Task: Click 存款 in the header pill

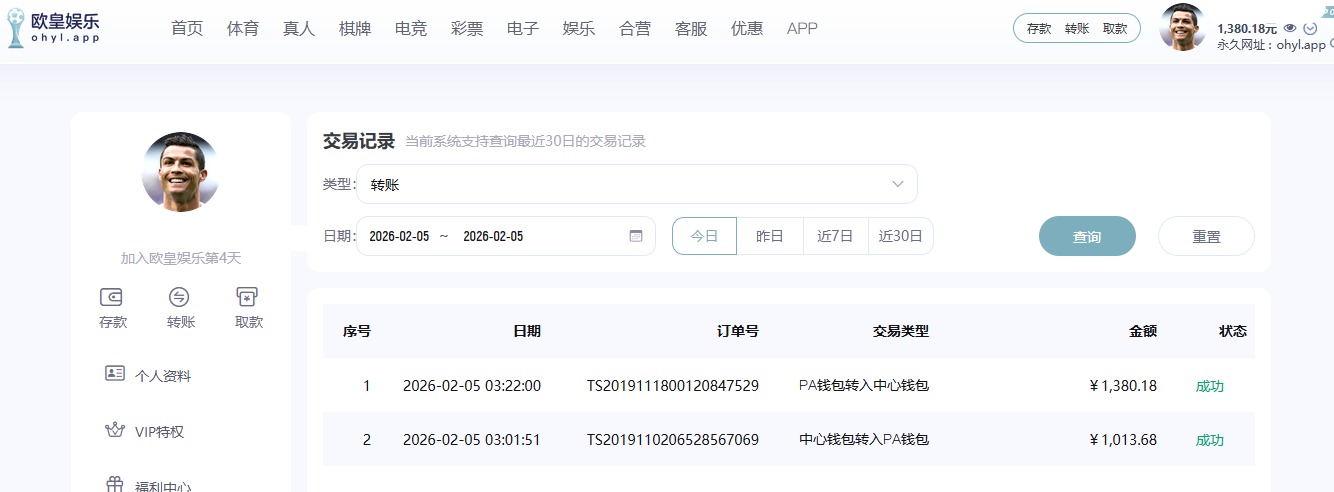Action: click(x=1039, y=29)
